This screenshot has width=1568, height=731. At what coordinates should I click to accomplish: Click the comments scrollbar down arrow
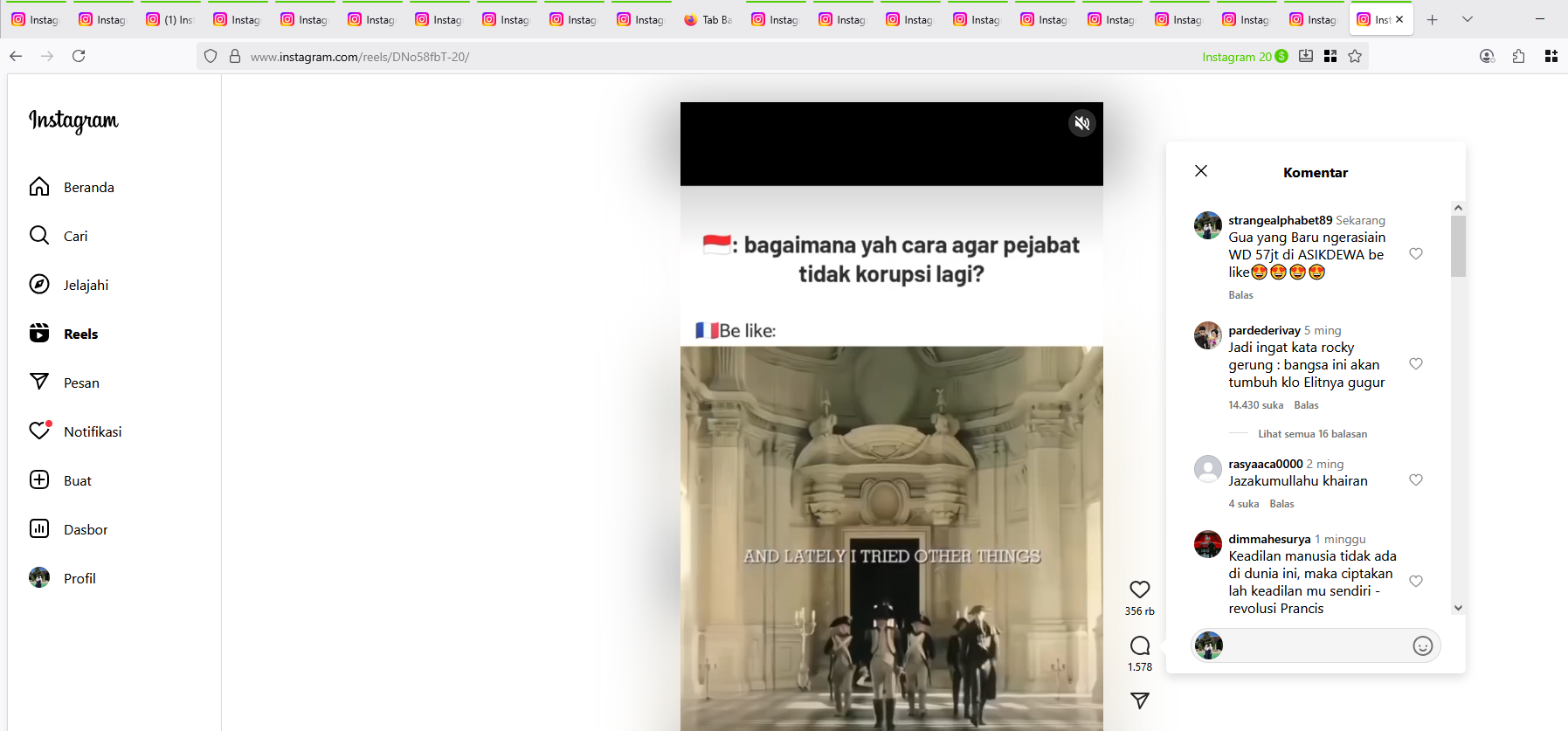click(1458, 608)
